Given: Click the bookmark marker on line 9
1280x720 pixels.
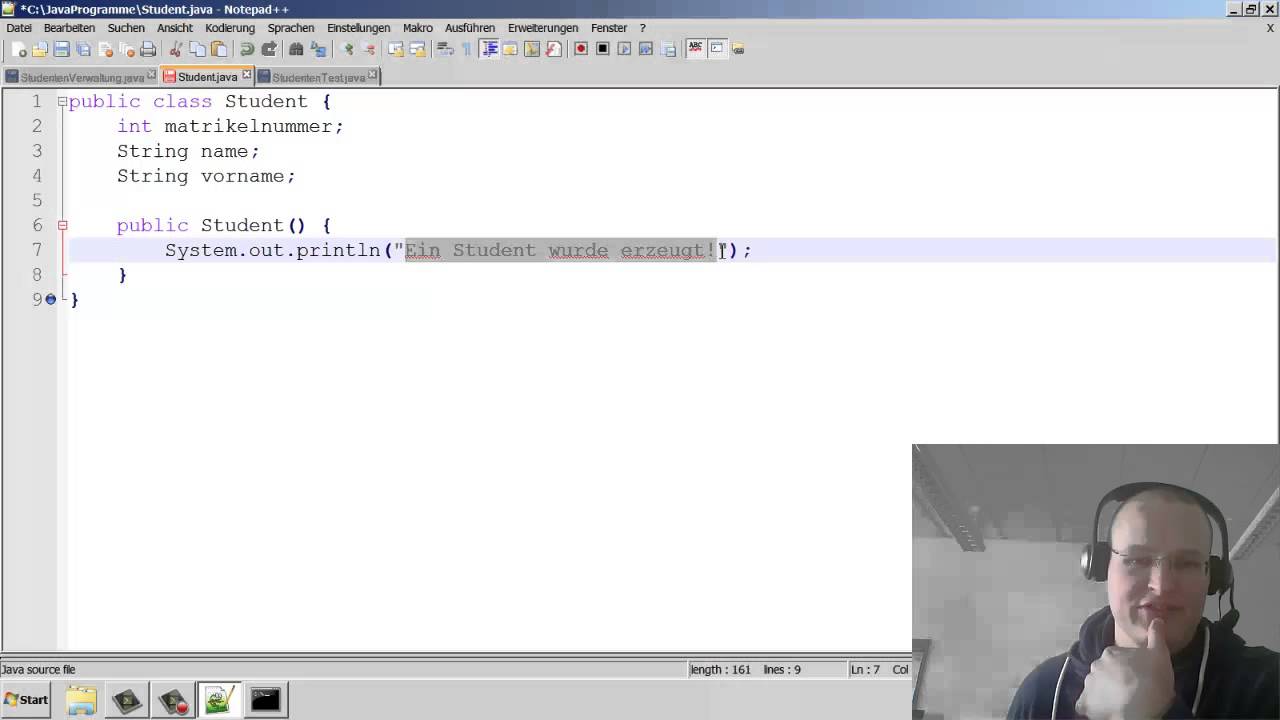Looking at the screenshot, I should [51, 299].
